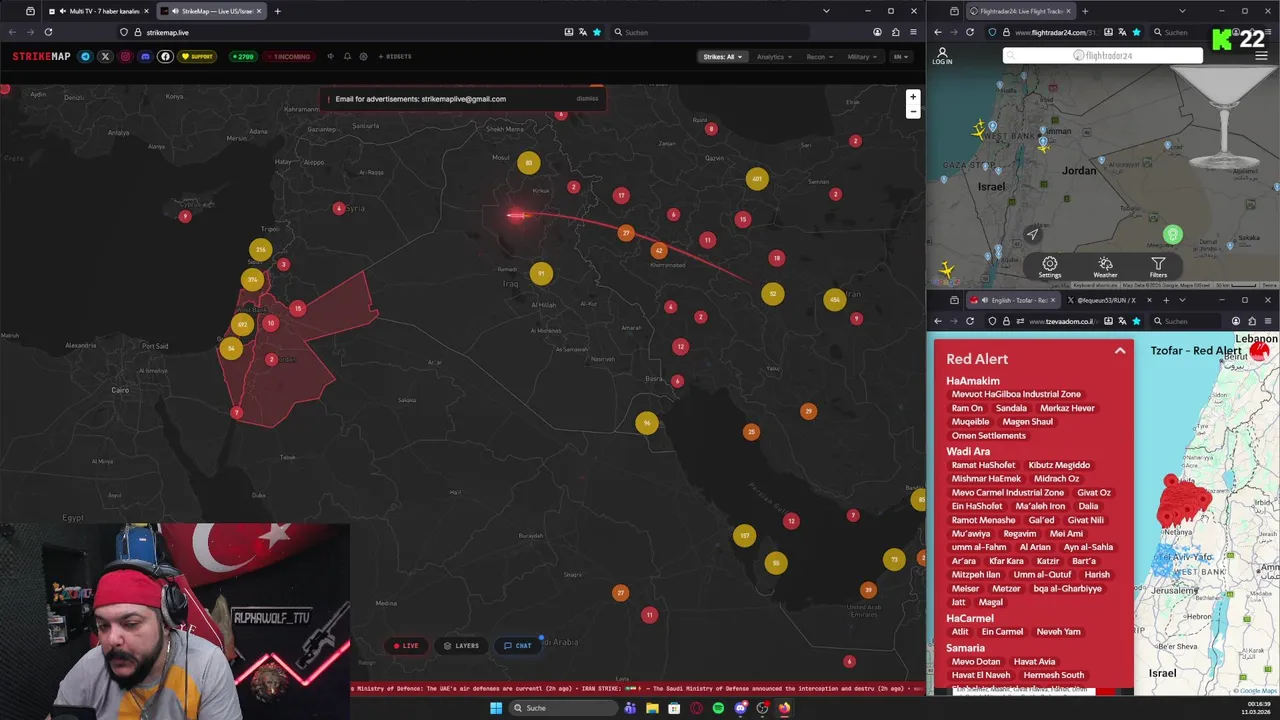Screen dimensions: 1280x720
Task: Click the yellow Support button
Action: click(197, 57)
